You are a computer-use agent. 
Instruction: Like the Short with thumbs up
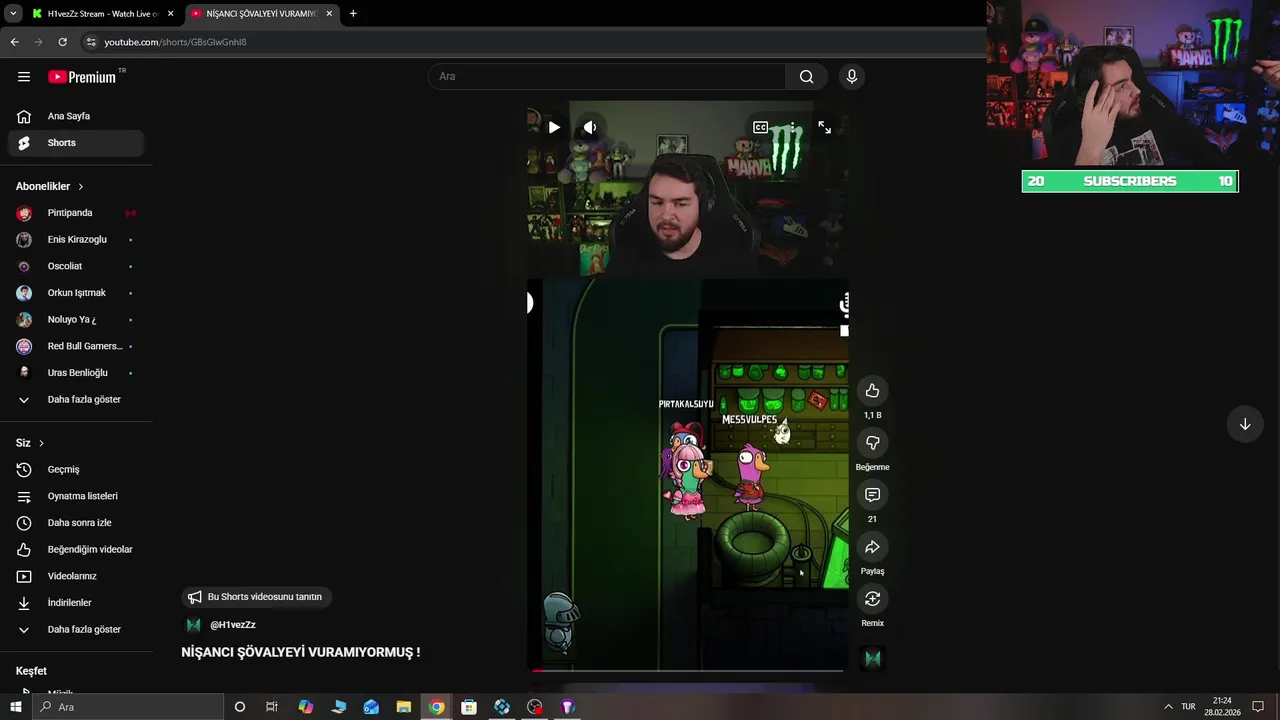coord(872,391)
